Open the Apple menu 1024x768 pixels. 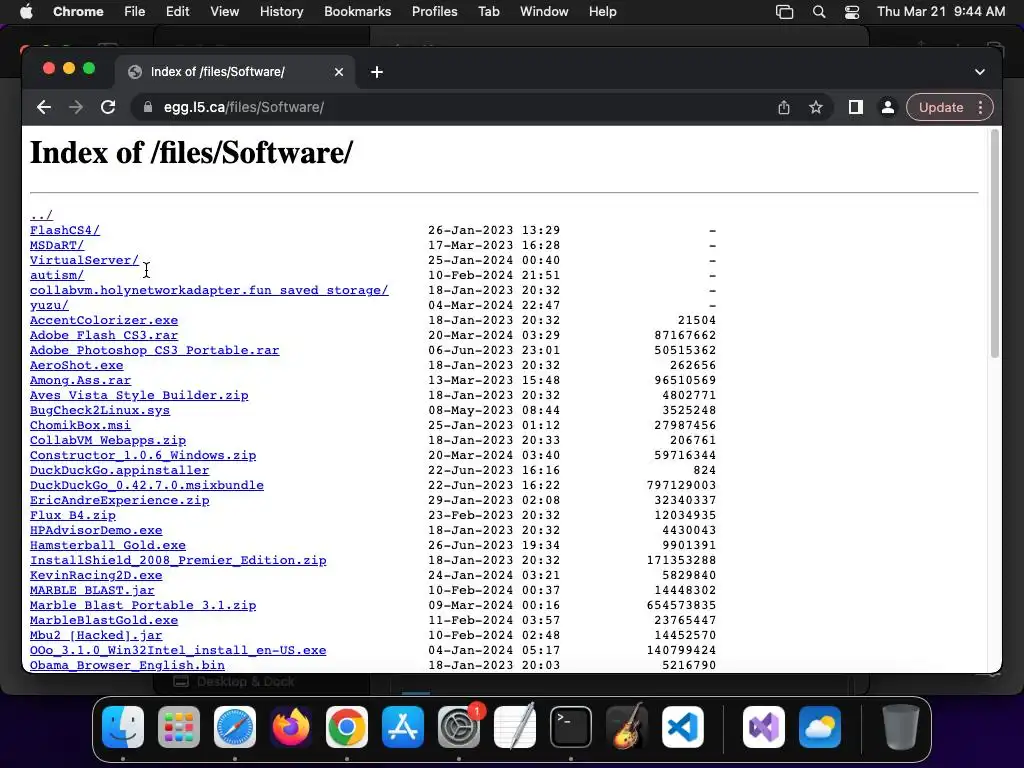(x=26, y=11)
